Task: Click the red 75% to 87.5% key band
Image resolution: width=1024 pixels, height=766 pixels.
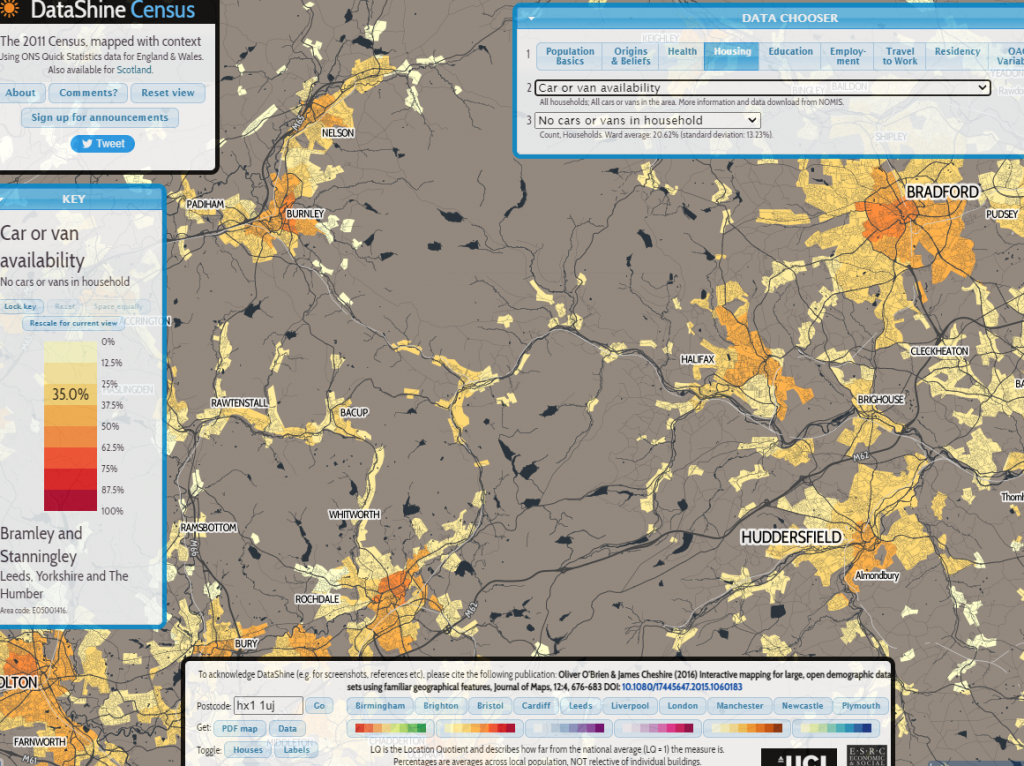Action: point(71,479)
